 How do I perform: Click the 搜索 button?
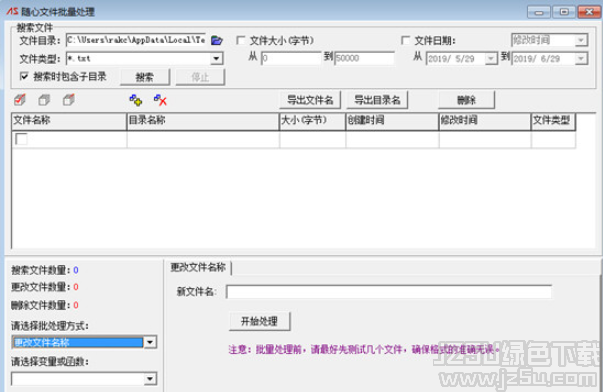point(145,77)
